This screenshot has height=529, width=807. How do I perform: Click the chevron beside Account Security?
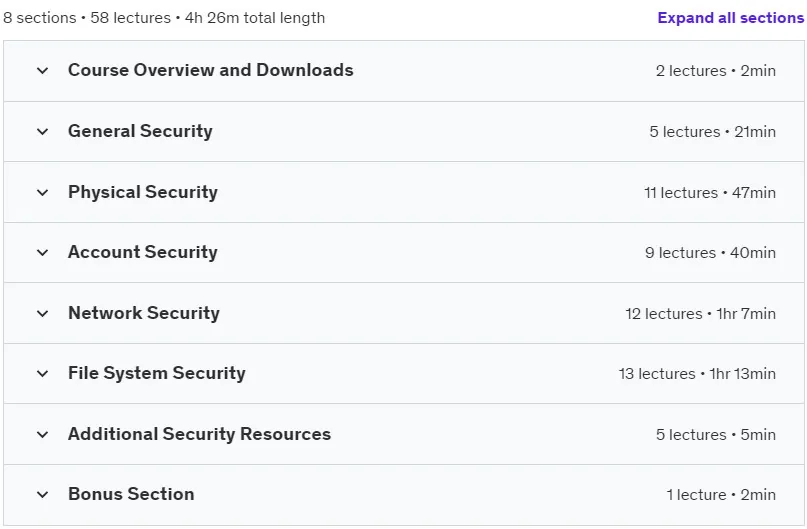coord(43,253)
